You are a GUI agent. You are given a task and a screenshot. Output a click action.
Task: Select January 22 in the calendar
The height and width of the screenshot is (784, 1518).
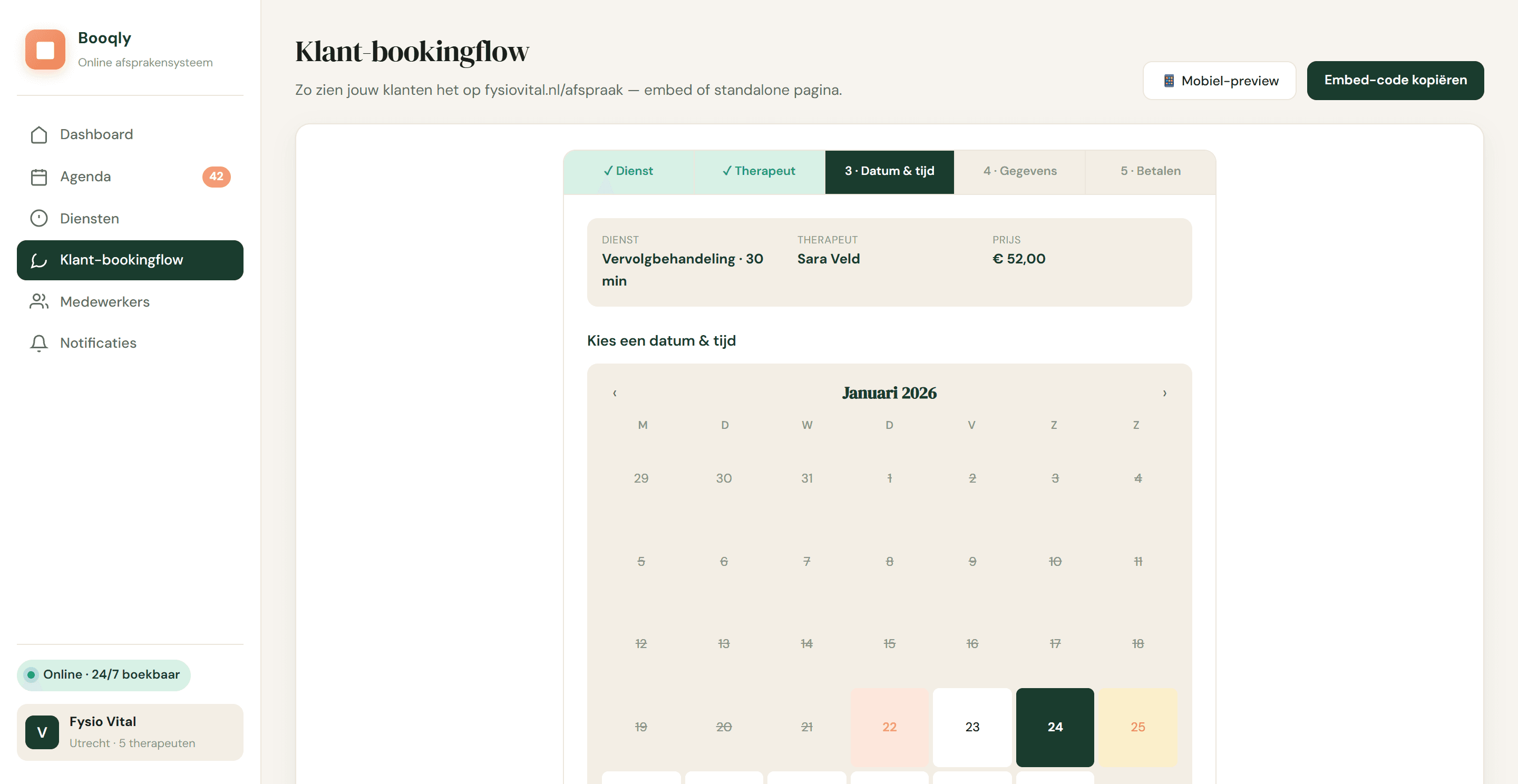pyautogui.click(x=889, y=727)
